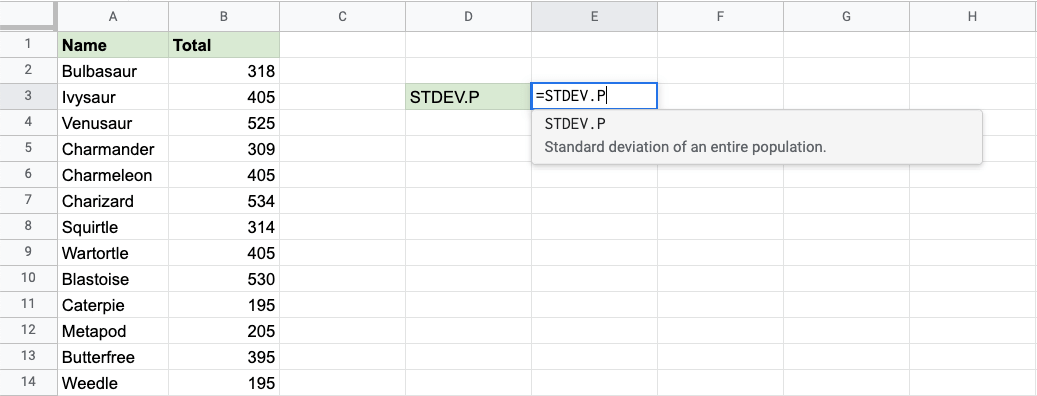
Task: Select column A header
Action: pyautogui.click(x=113, y=17)
